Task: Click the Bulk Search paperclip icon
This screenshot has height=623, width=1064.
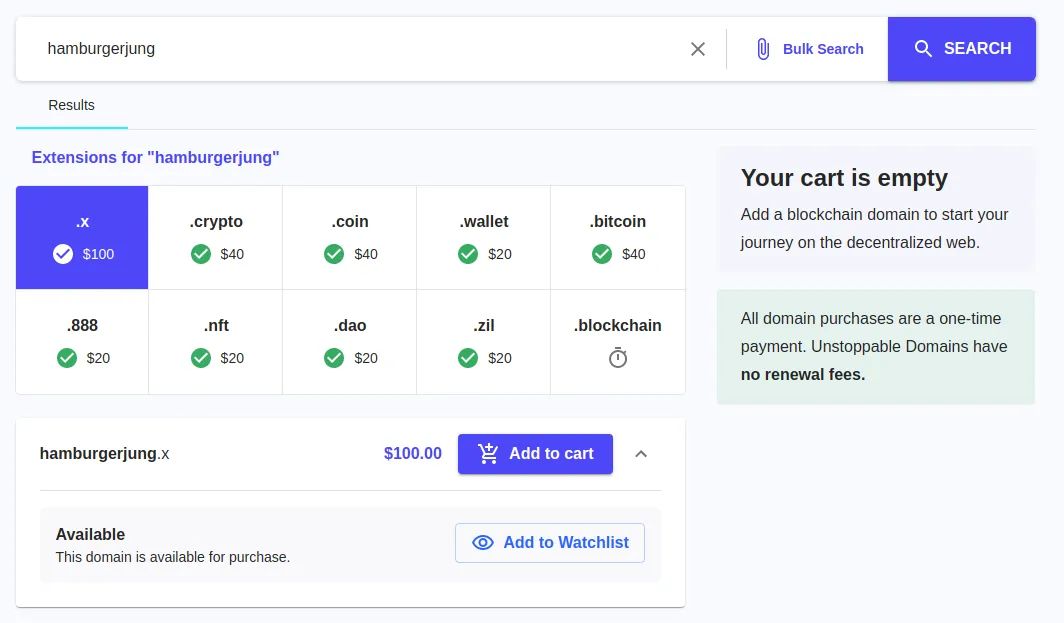Action: pyautogui.click(x=763, y=49)
